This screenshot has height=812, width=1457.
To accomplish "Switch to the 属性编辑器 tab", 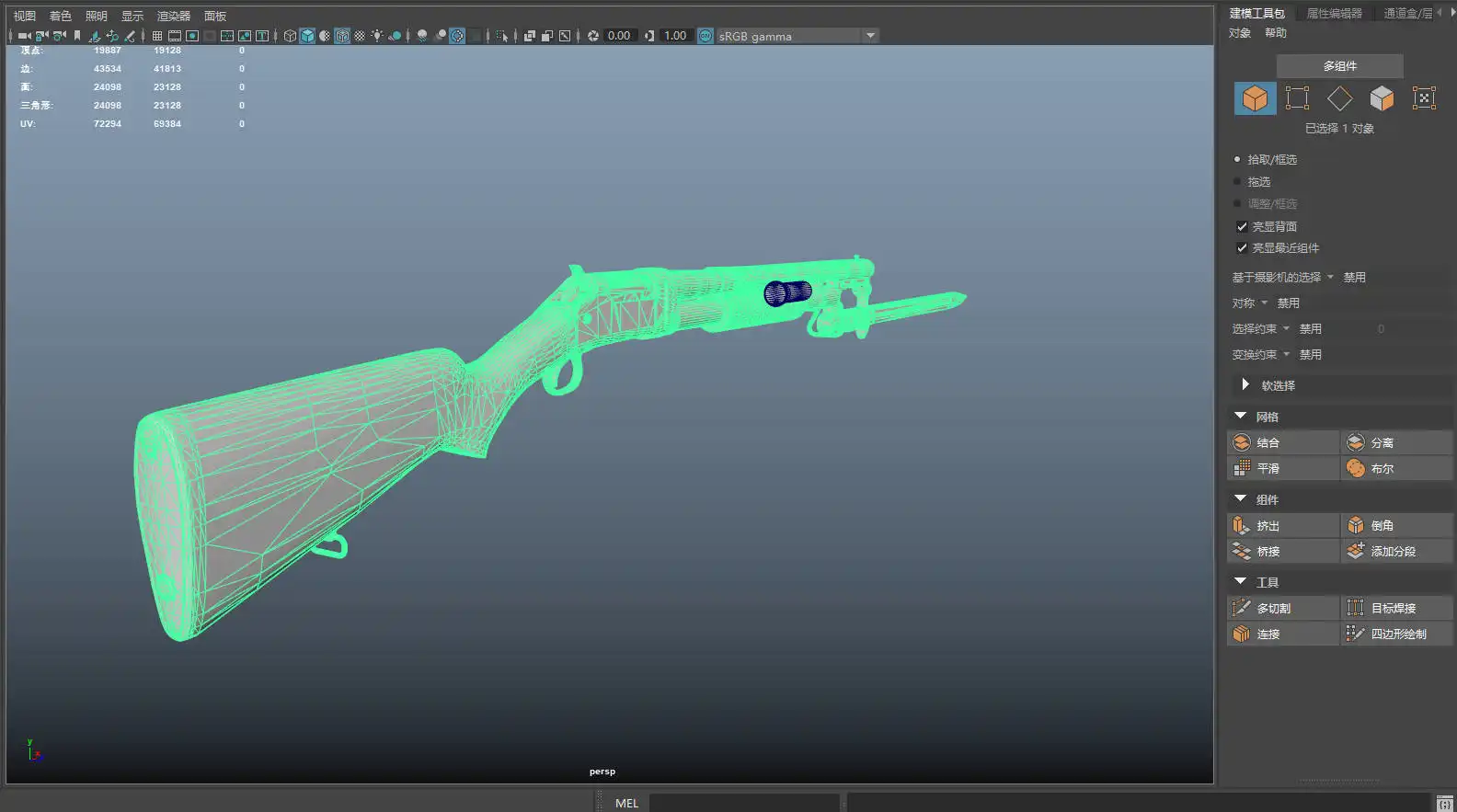I will point(1334,13).
